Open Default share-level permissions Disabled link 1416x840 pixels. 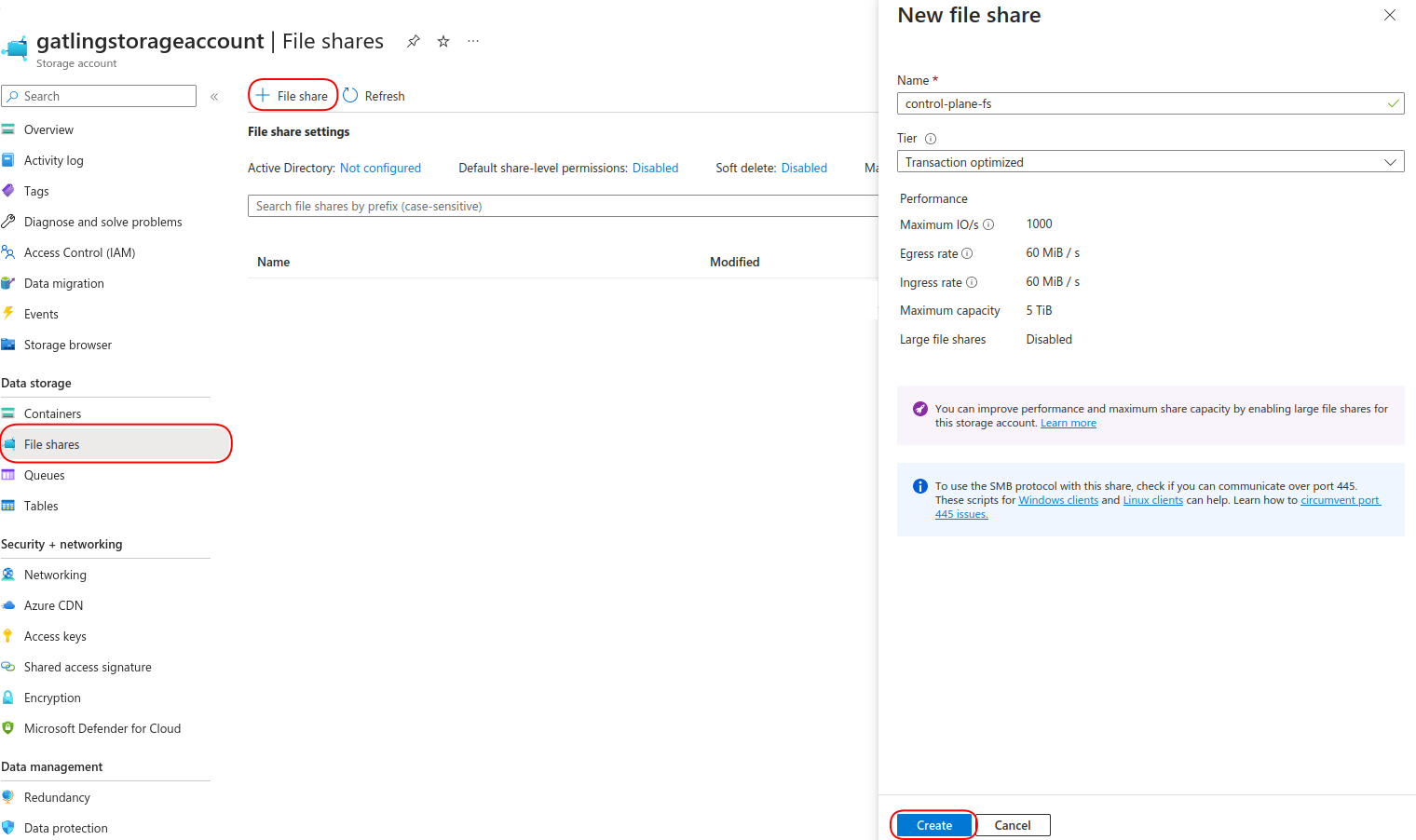(655, 169)
